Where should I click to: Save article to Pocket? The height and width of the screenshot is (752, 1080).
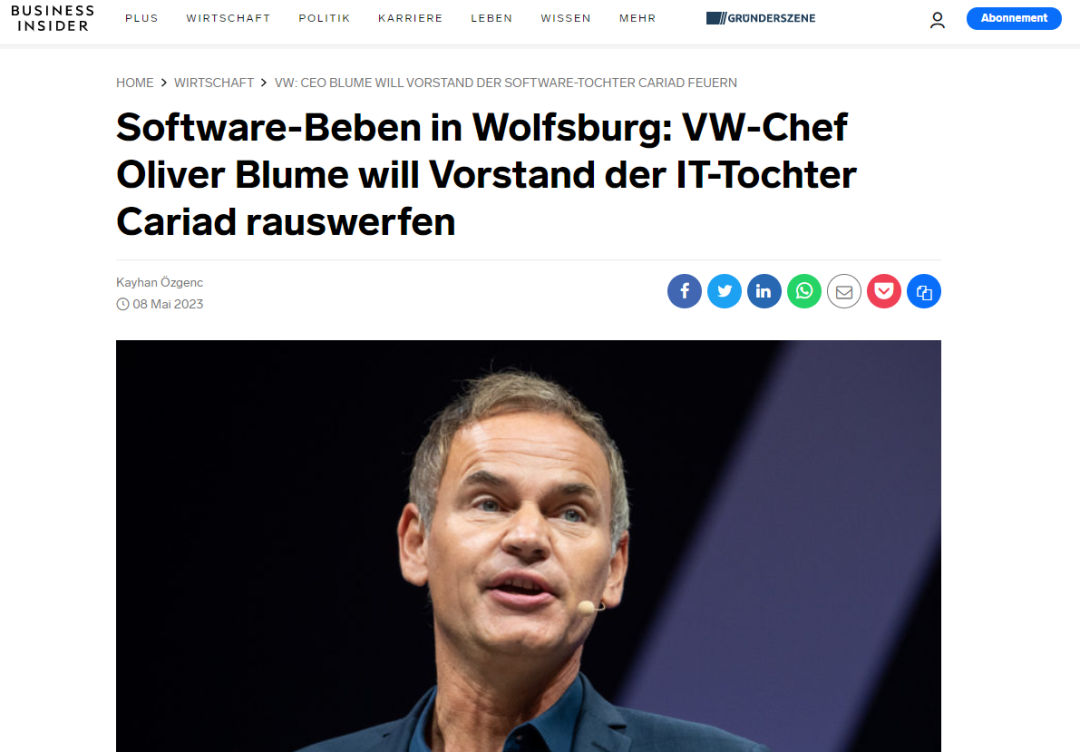[x=884, y=291]
